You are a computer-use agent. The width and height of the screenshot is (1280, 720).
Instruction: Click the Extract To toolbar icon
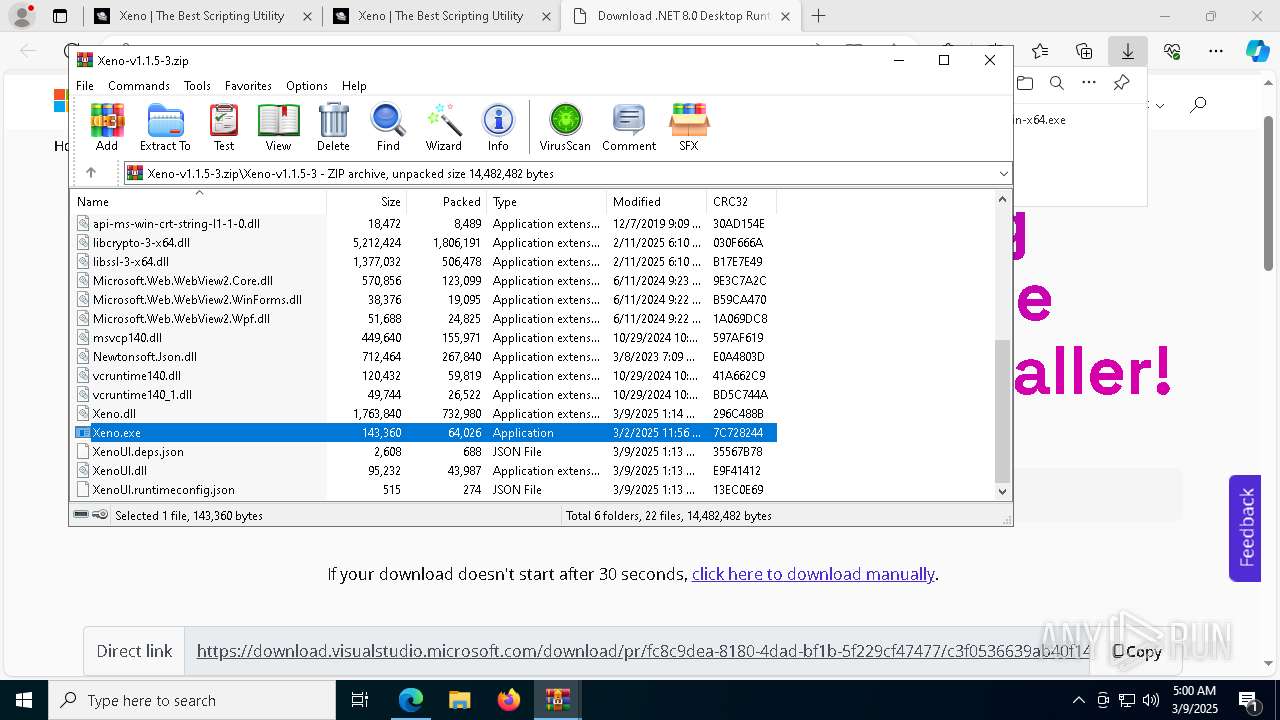(165, 127)
